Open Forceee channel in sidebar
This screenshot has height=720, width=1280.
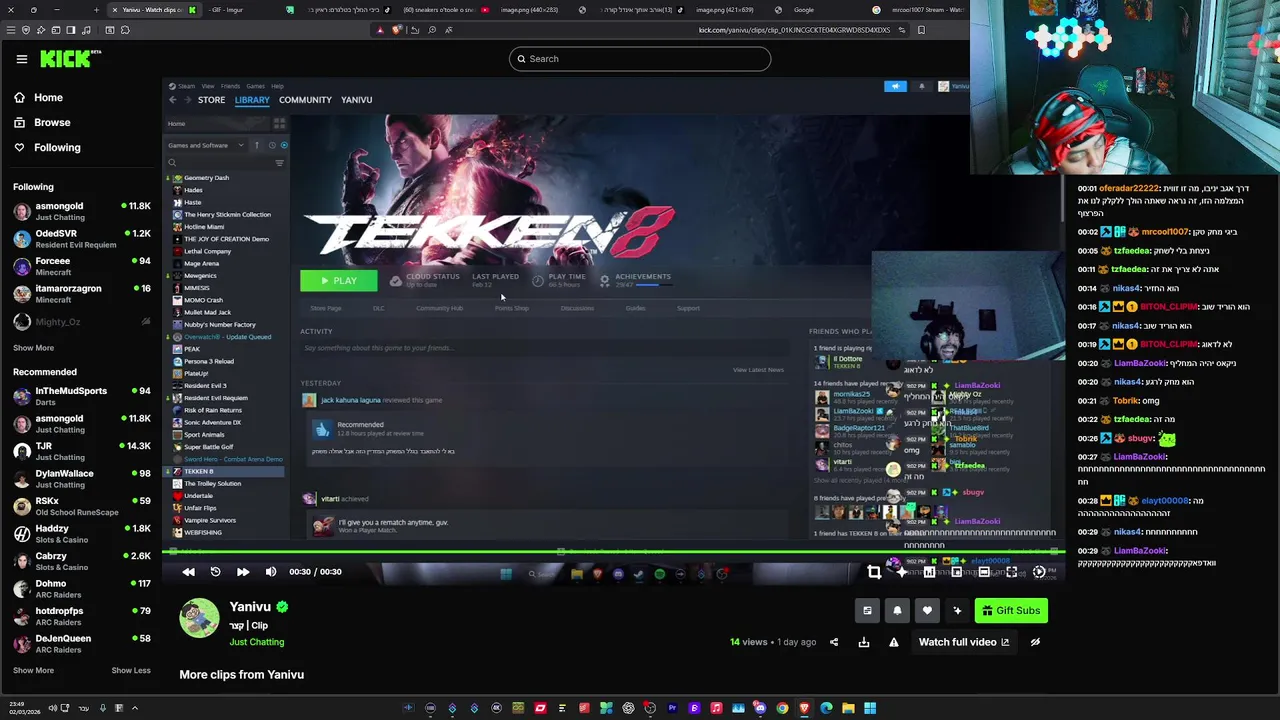82,266
